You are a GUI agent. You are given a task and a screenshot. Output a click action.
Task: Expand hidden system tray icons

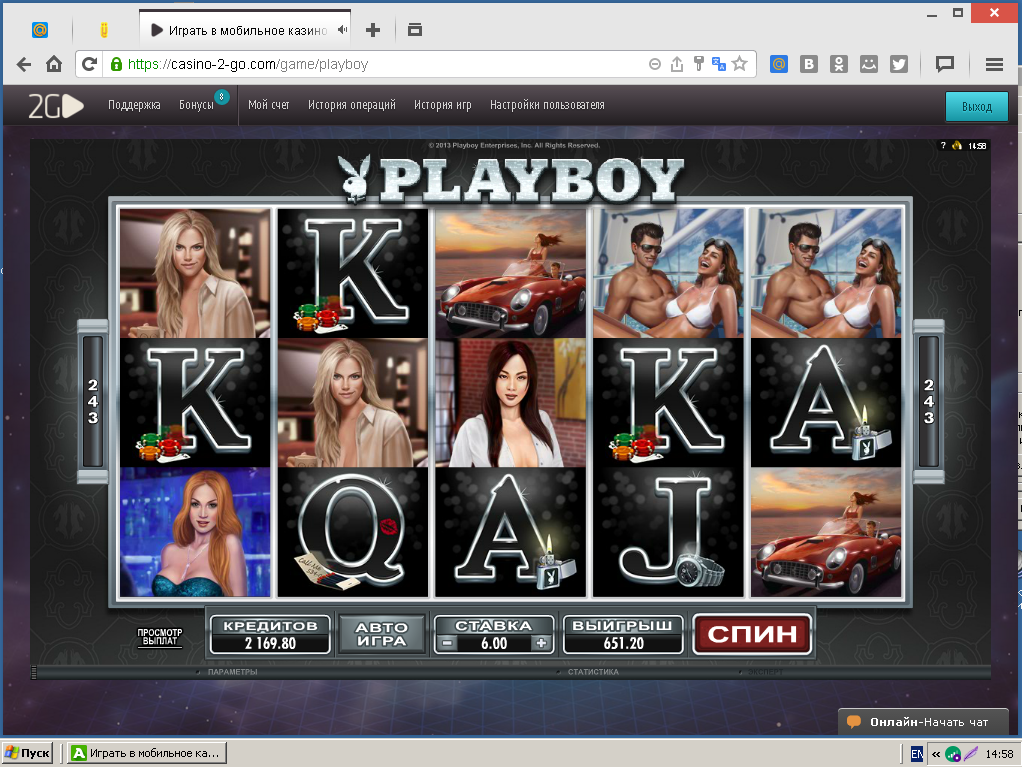coord(936,754)
